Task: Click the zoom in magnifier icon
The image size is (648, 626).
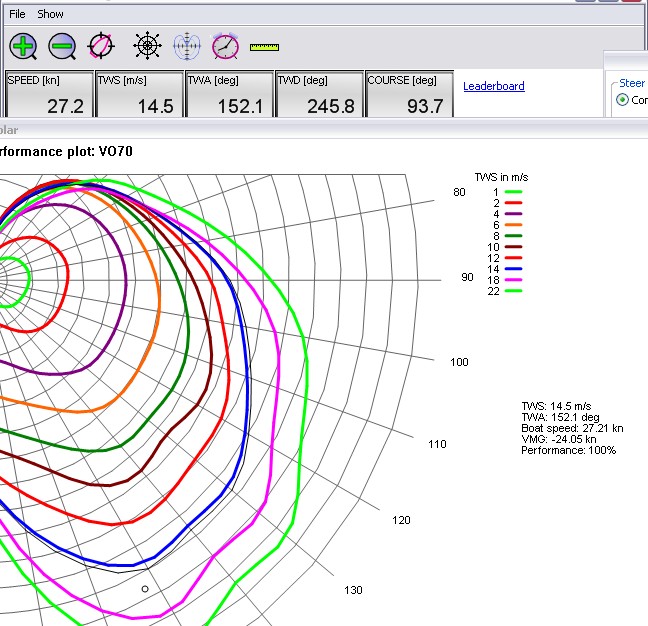Action: click(23, 46)
